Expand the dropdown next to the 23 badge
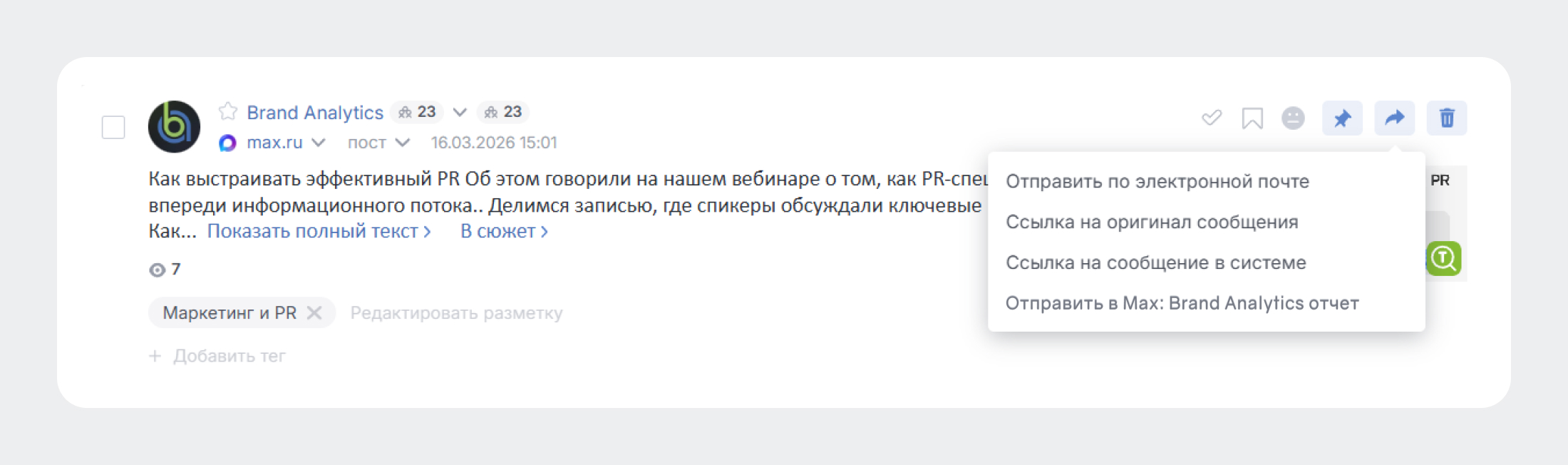This screenshot has height=465, width=1568. 459,113
